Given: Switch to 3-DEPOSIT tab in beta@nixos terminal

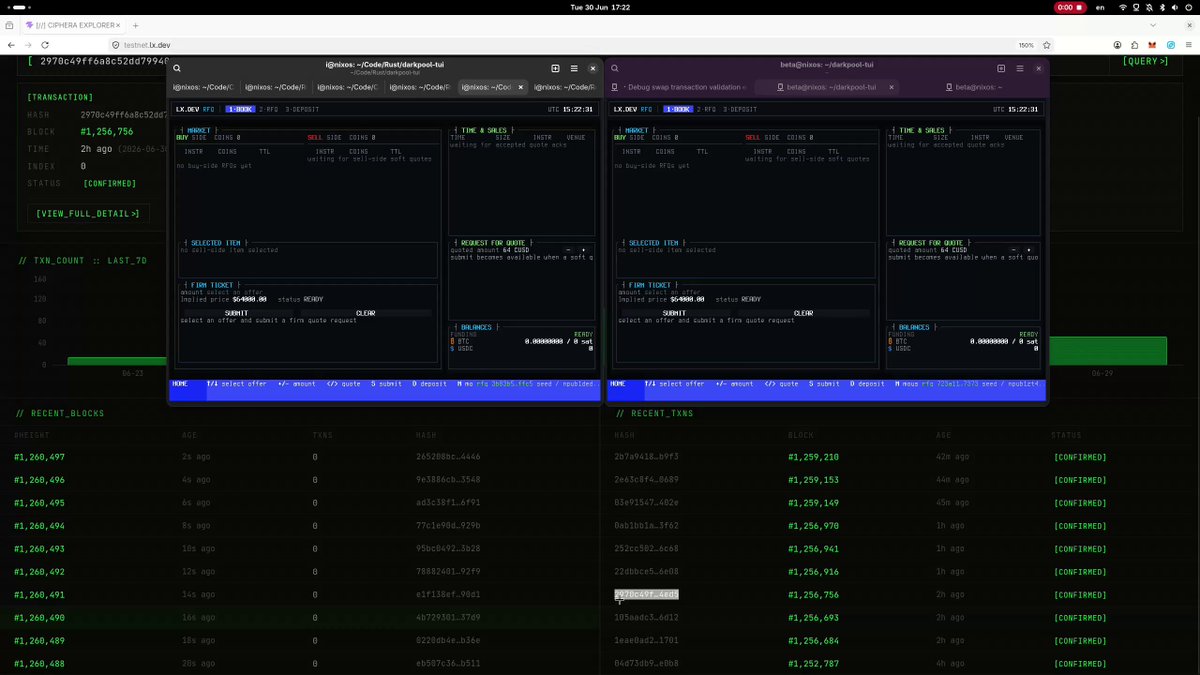Looking at the screenshot, I should click(x=740, y=109).
